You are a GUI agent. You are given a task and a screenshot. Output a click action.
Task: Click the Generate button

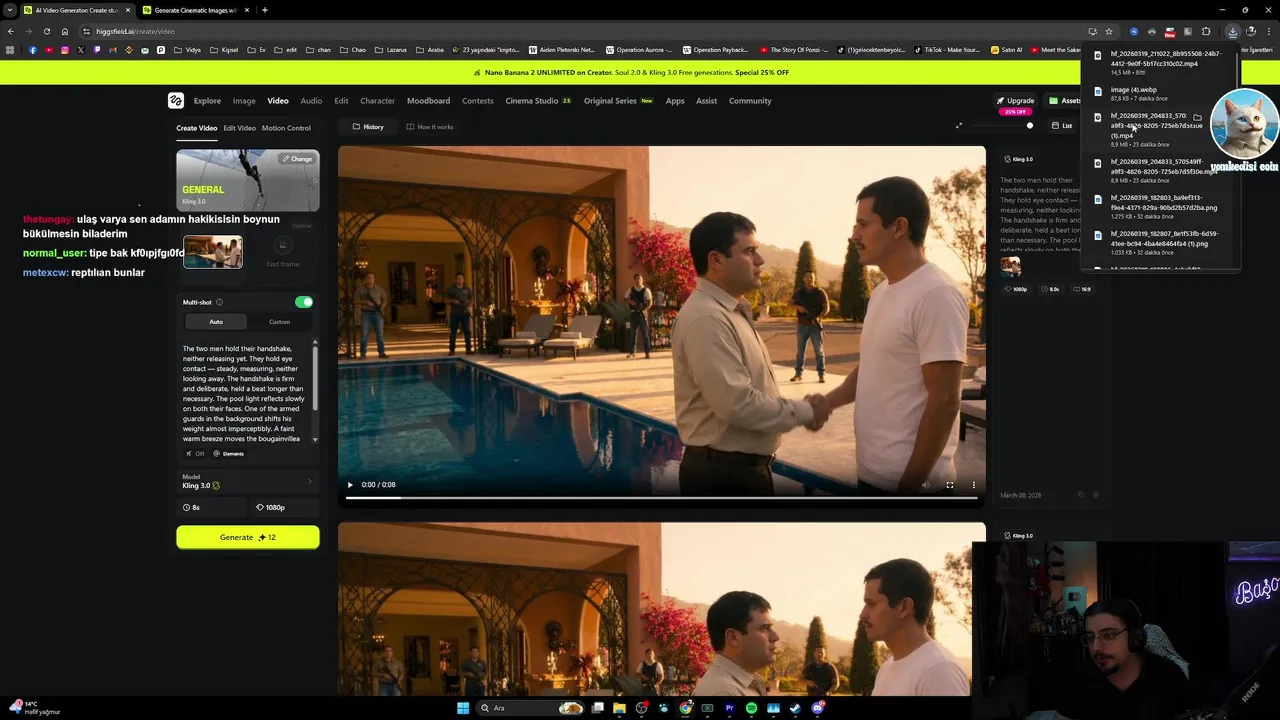click(x=248, y=537)
